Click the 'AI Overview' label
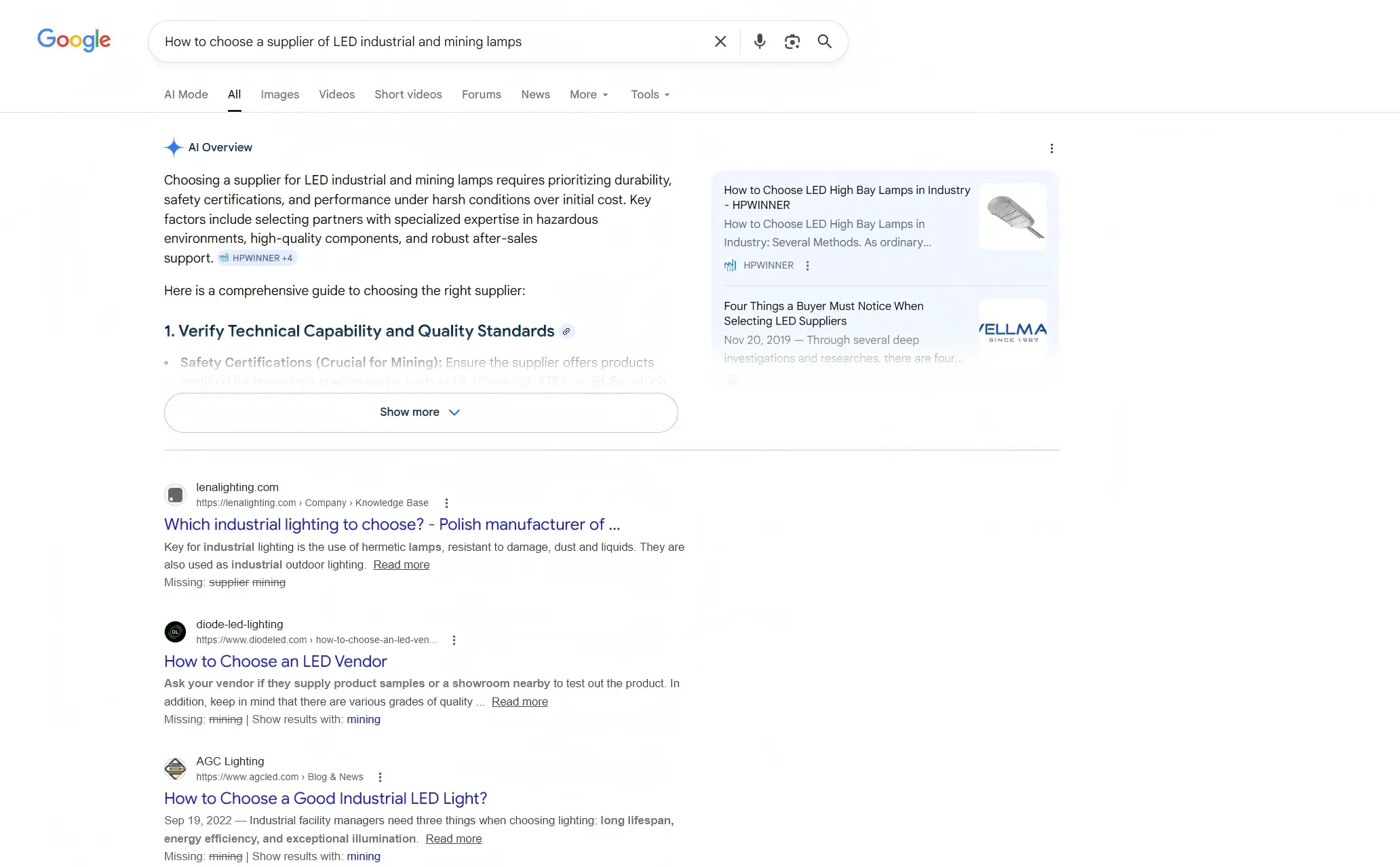 [220, 148]
